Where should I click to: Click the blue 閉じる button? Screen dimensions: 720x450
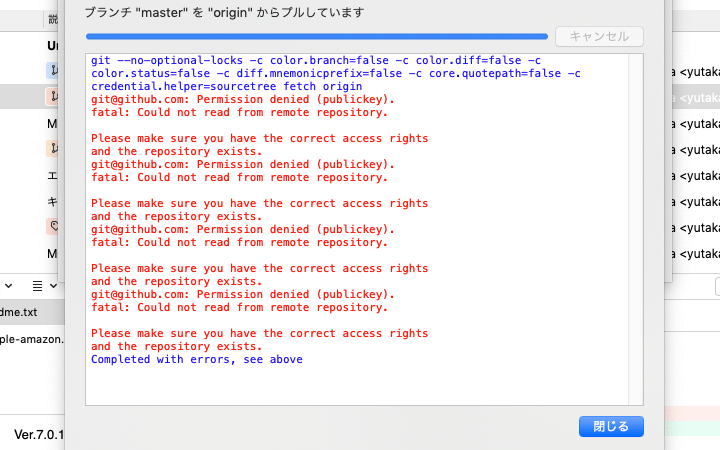pyautogui.click(x=611, y=426)
